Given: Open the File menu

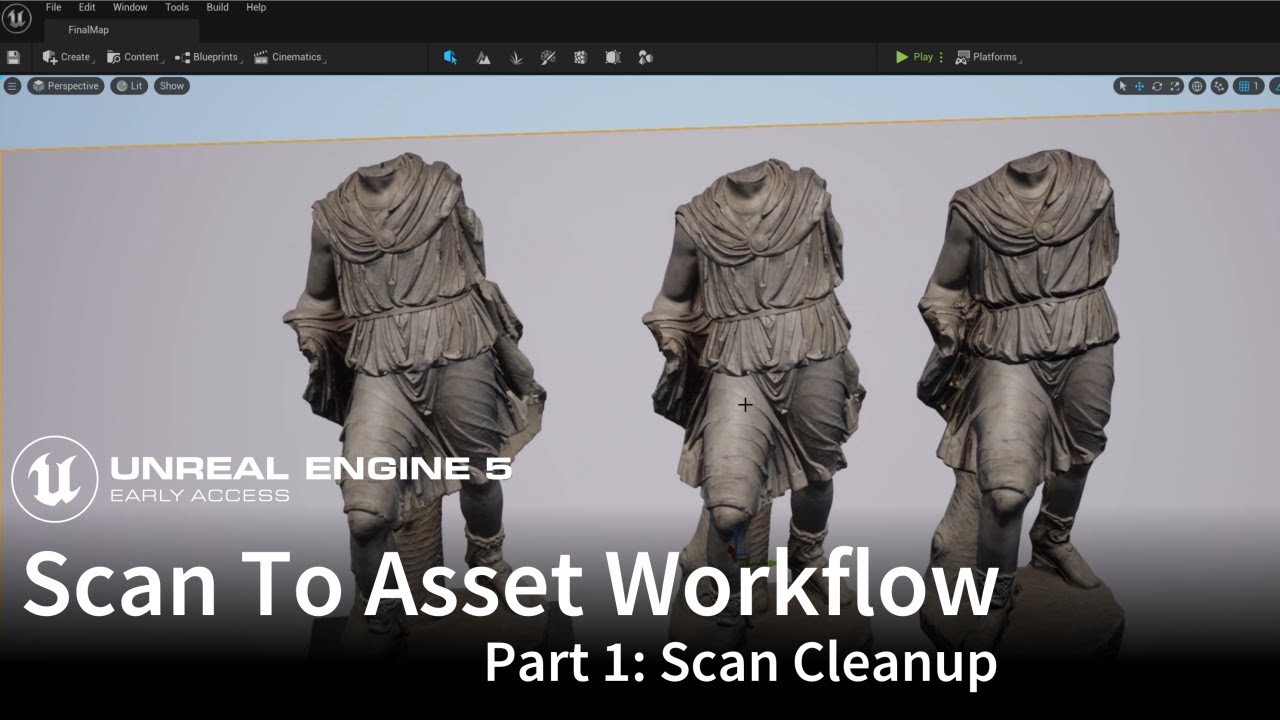Looking at the screenshot, I should (x=53, y=7).
